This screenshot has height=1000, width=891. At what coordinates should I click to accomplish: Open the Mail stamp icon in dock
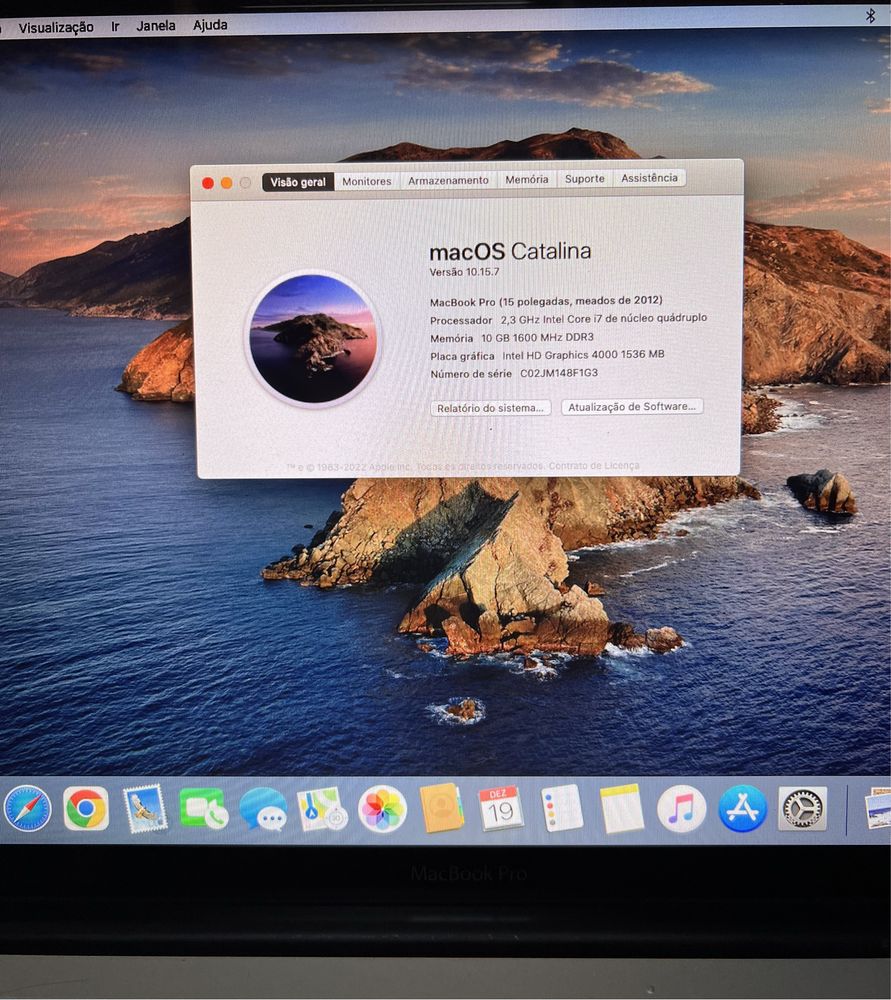(x=145, y=809)
